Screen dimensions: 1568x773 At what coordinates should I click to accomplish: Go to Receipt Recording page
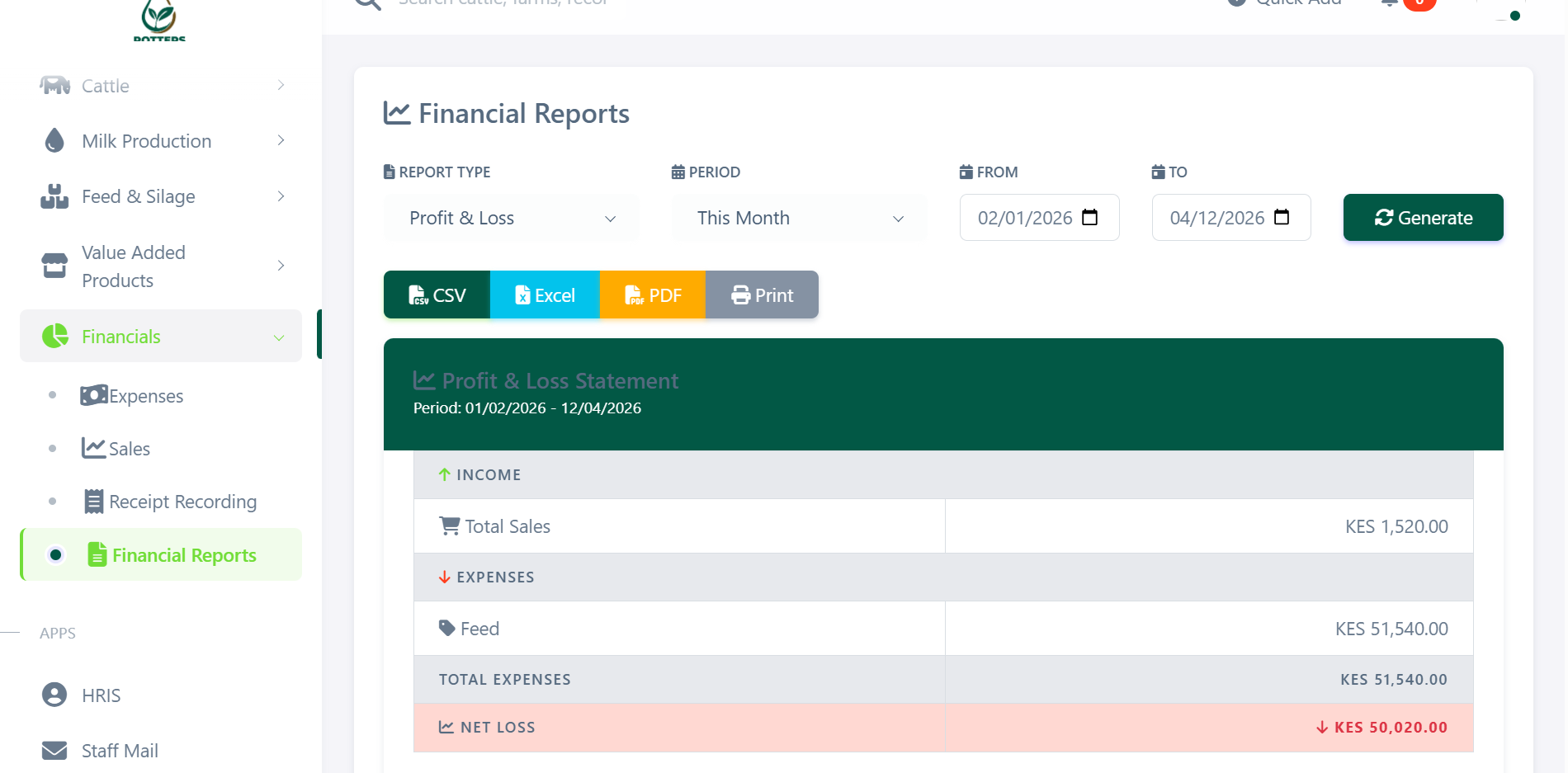(182, 502)
